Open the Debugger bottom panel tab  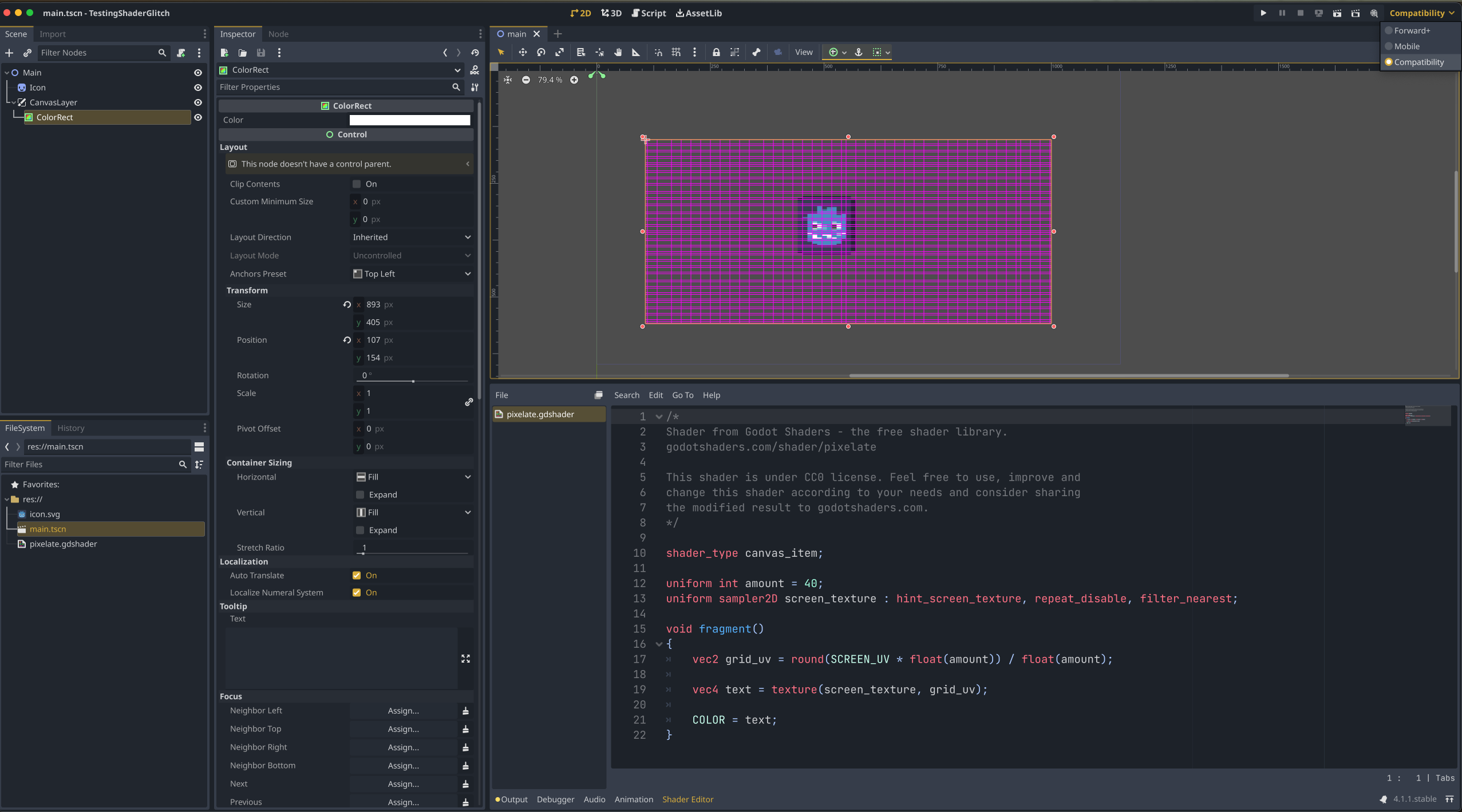(x=555, y=799)
